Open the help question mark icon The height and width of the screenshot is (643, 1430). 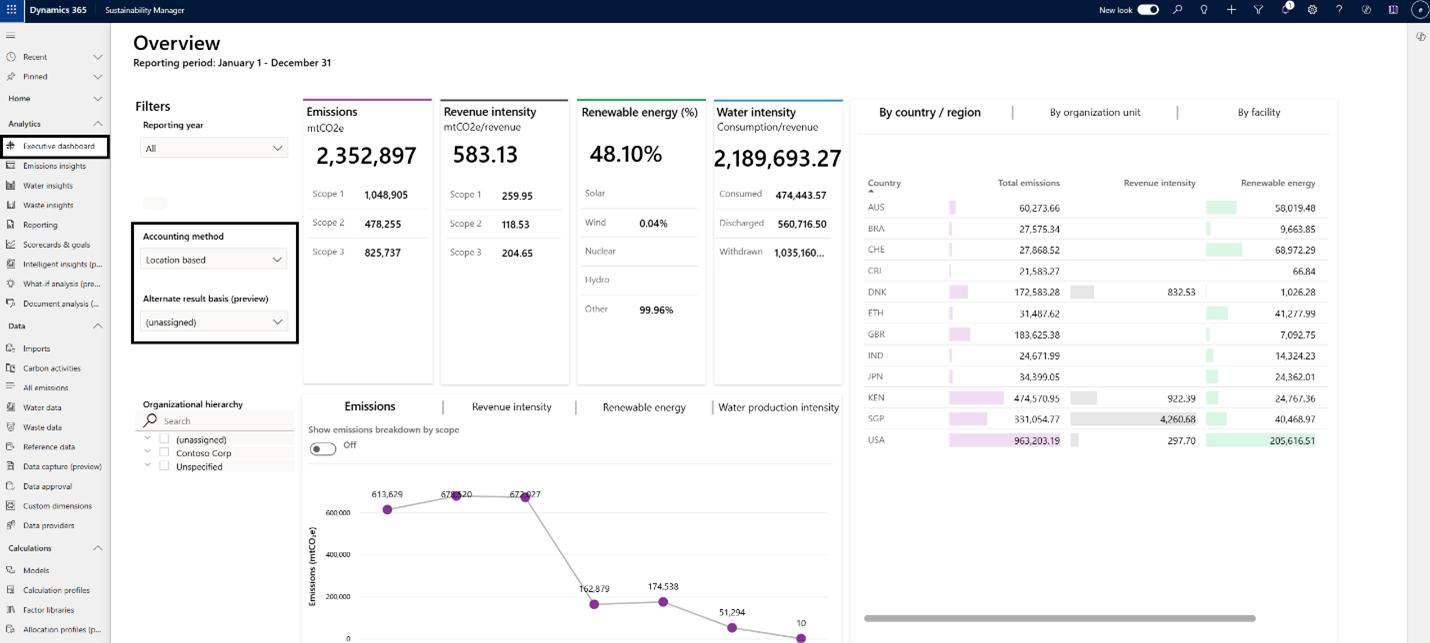pyautogui.click(x=1339, y=10)
